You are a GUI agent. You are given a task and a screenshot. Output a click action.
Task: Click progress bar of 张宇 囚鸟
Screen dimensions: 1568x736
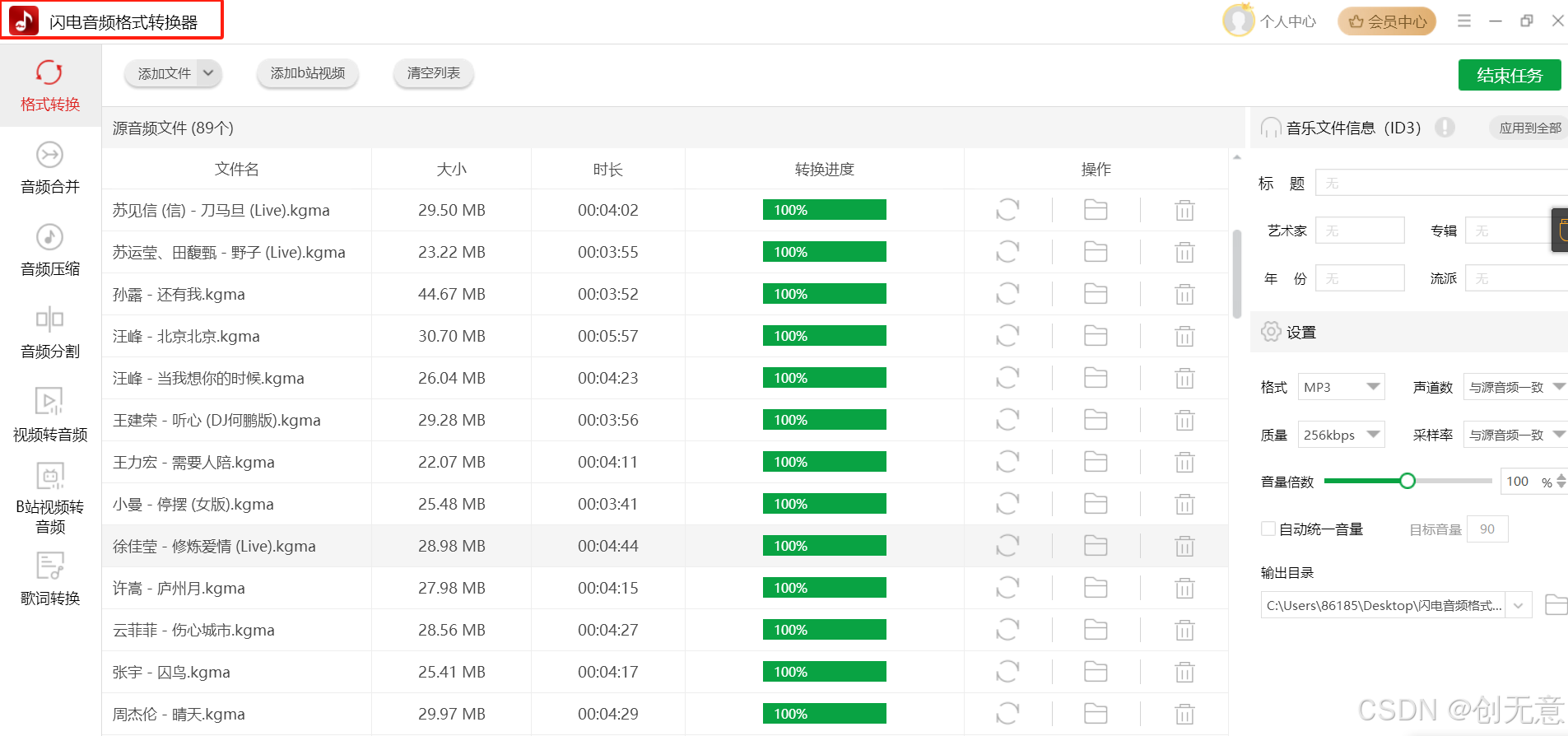coord(825,672)
